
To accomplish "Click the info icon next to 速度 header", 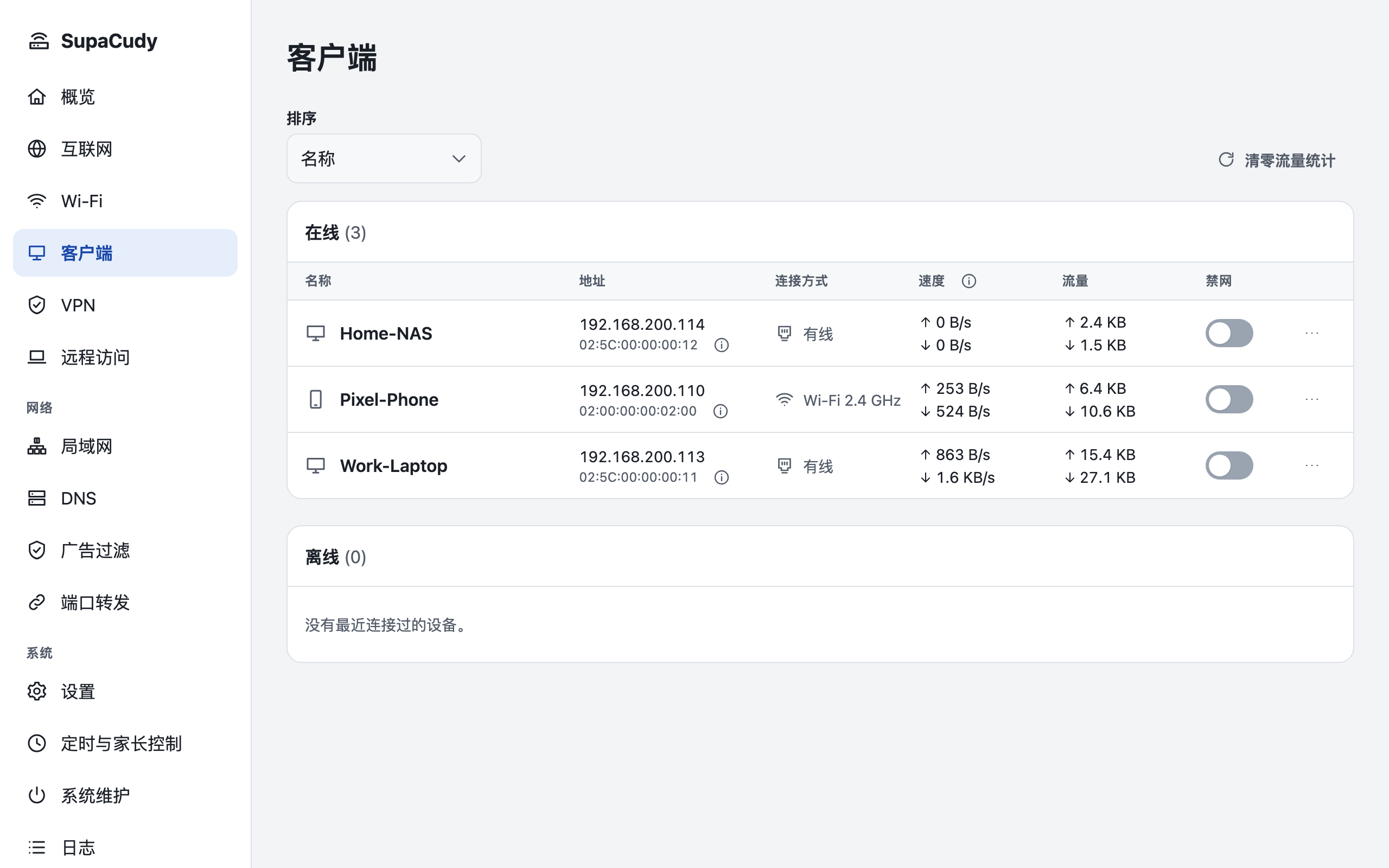I will coord(969,280).
